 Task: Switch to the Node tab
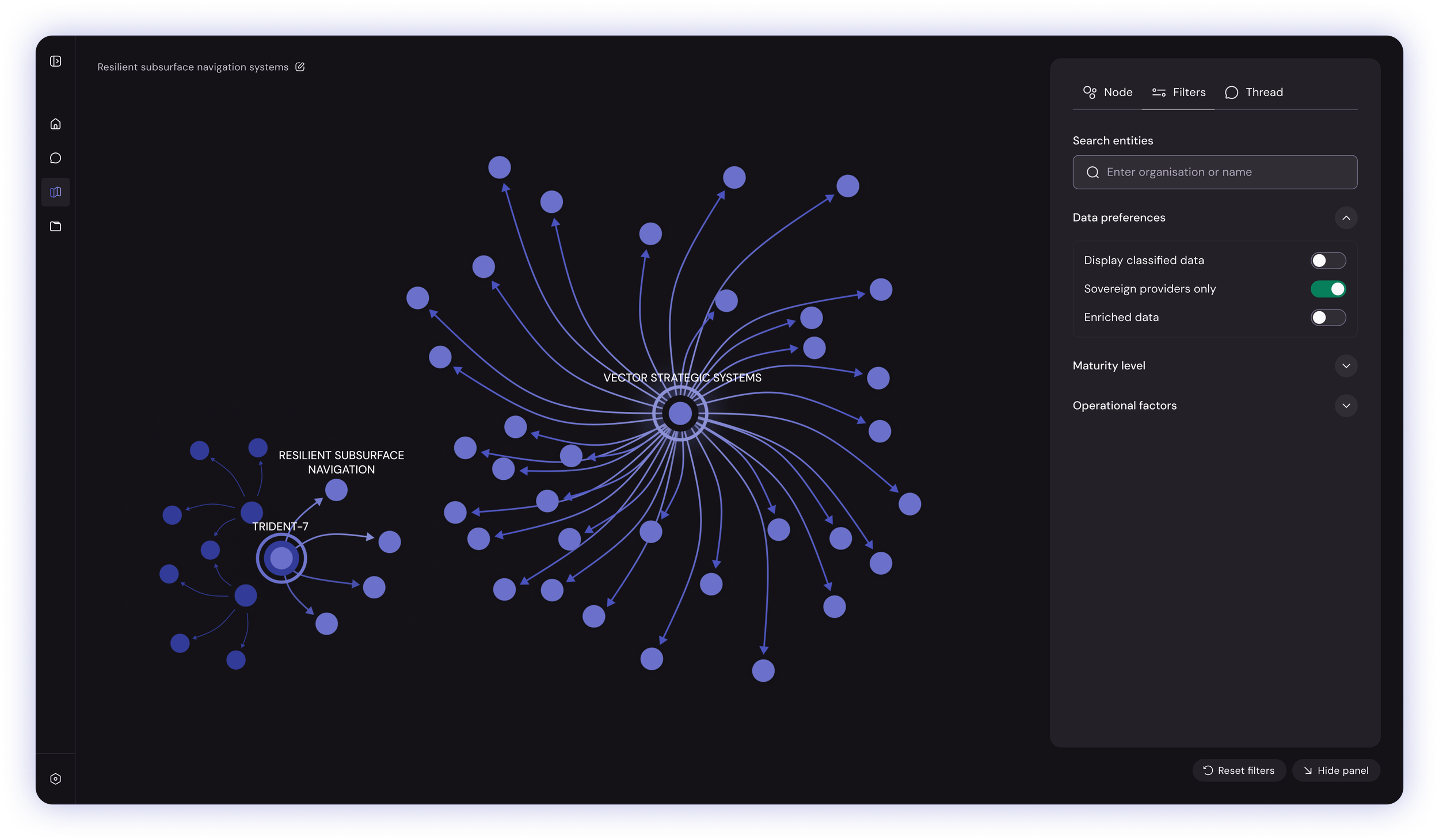(1107, 93)
